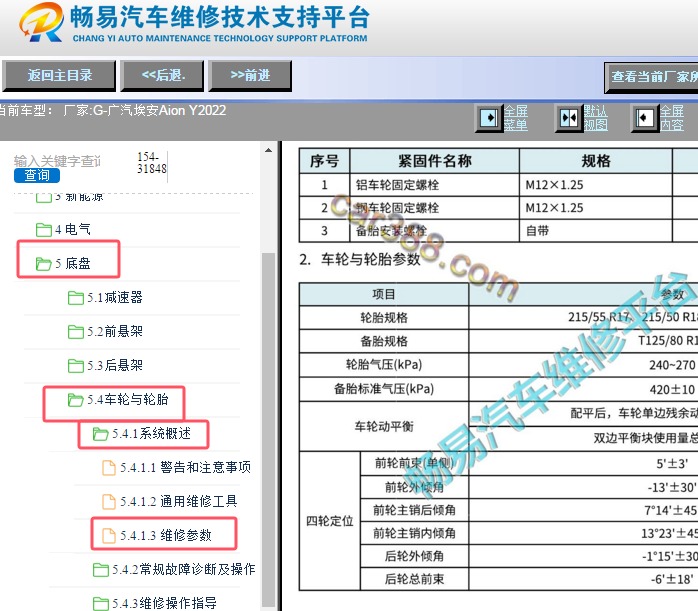Image resolution: width=698 pixels, height=611 pixels.
Task: Focus the keyword search input field
Action: point(57,161)
